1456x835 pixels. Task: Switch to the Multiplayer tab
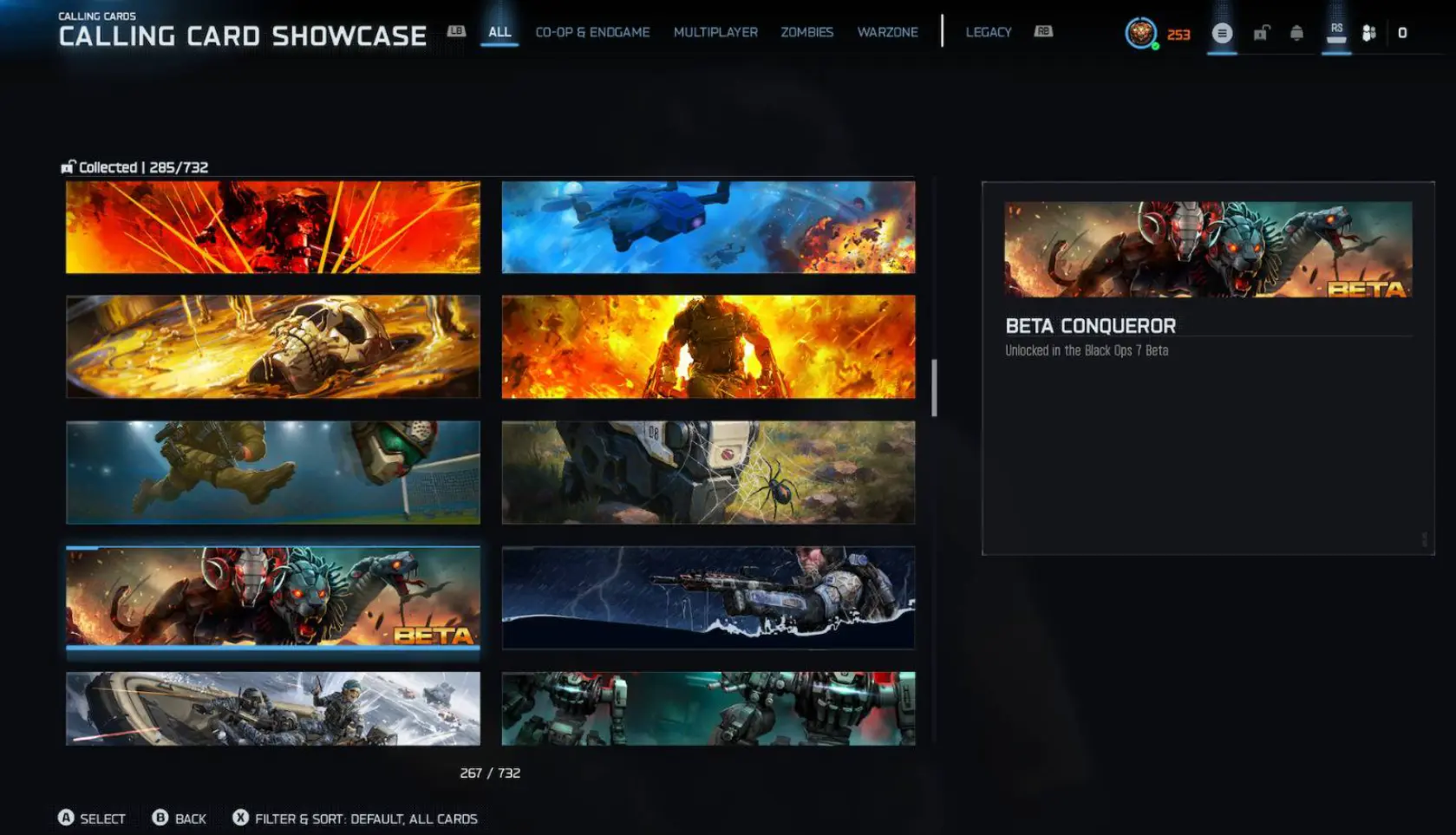pyautogui.click(x=715, y=32)
